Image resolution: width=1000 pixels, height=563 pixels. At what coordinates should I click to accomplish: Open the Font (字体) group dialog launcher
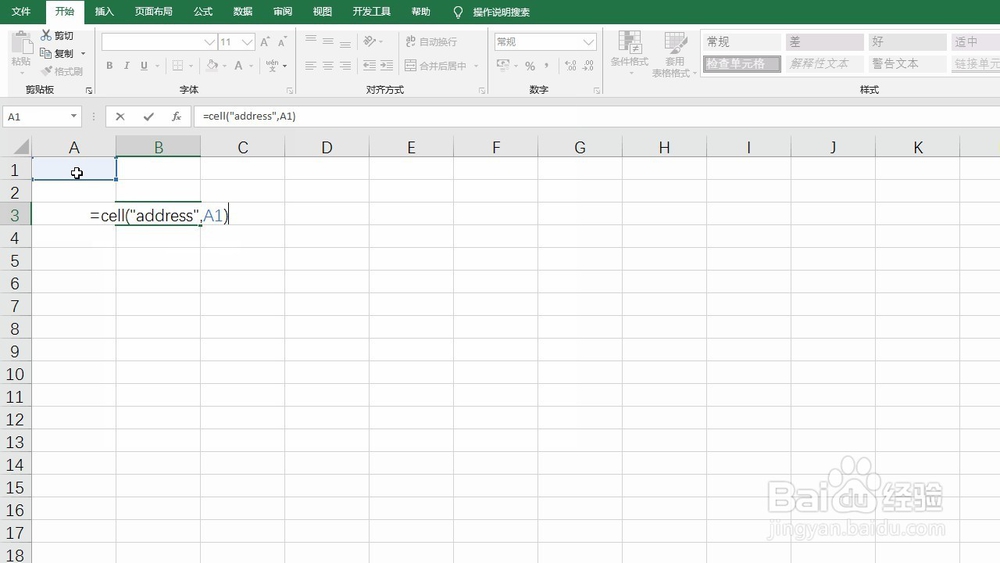click(290, 91)
